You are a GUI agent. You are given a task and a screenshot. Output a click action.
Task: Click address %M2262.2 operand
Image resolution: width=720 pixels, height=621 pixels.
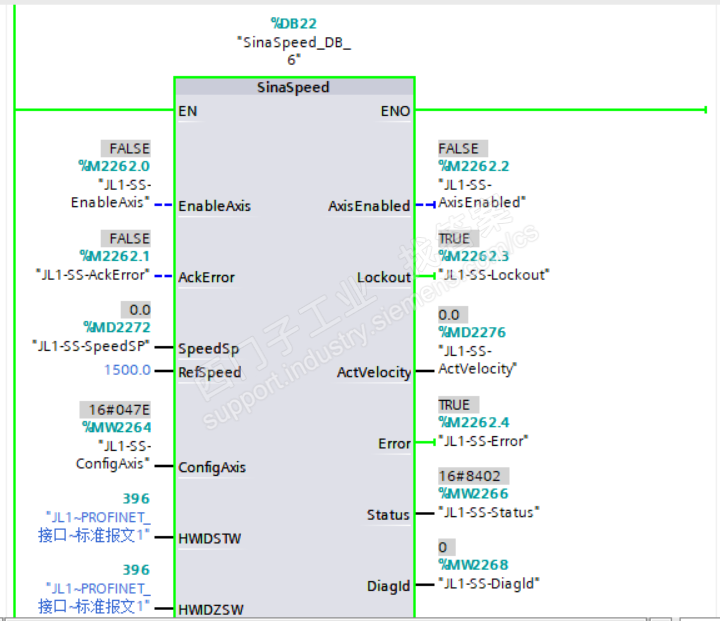point(474,166)
